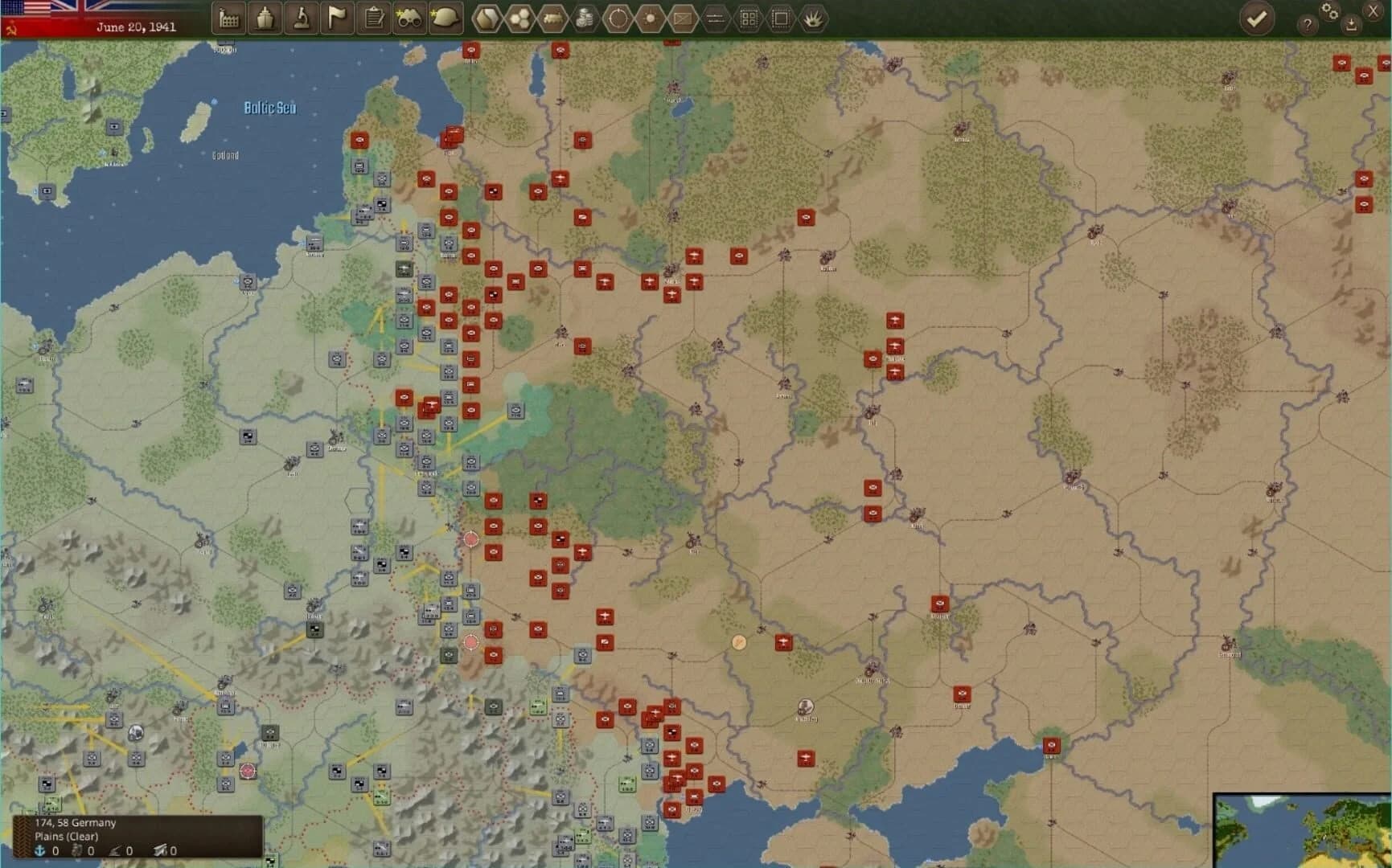The width and height of the screenshot is (1392, 868).
Task: Toggle the resources coins overlay
Action: (x=585, y=18)
